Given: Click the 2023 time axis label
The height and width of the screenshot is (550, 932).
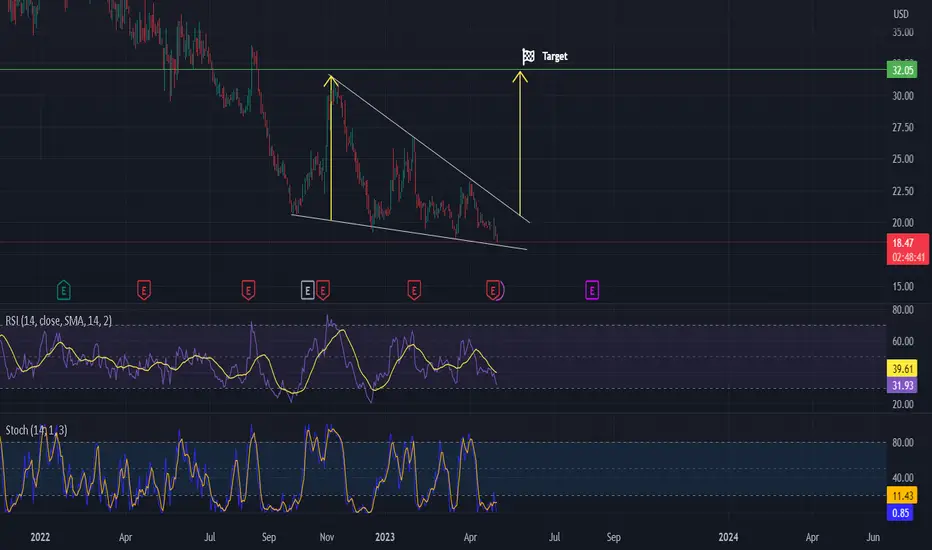Looking at the screenshot, I should [x=385, y=537].
